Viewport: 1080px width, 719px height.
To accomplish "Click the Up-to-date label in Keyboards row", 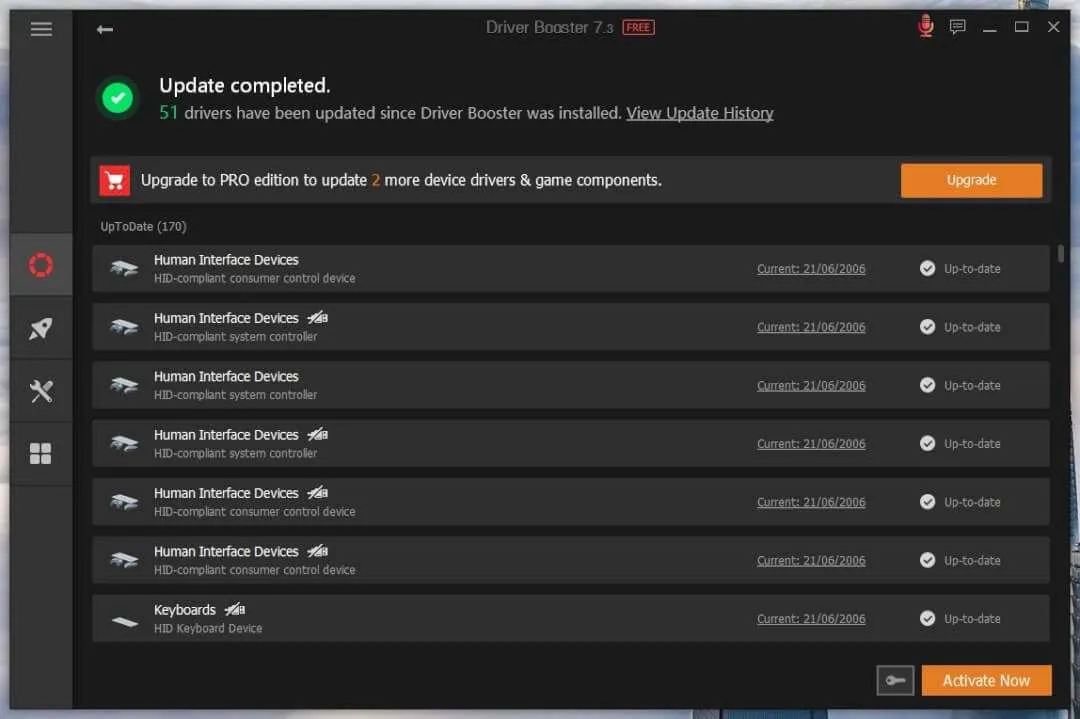I will coord(972,619).
